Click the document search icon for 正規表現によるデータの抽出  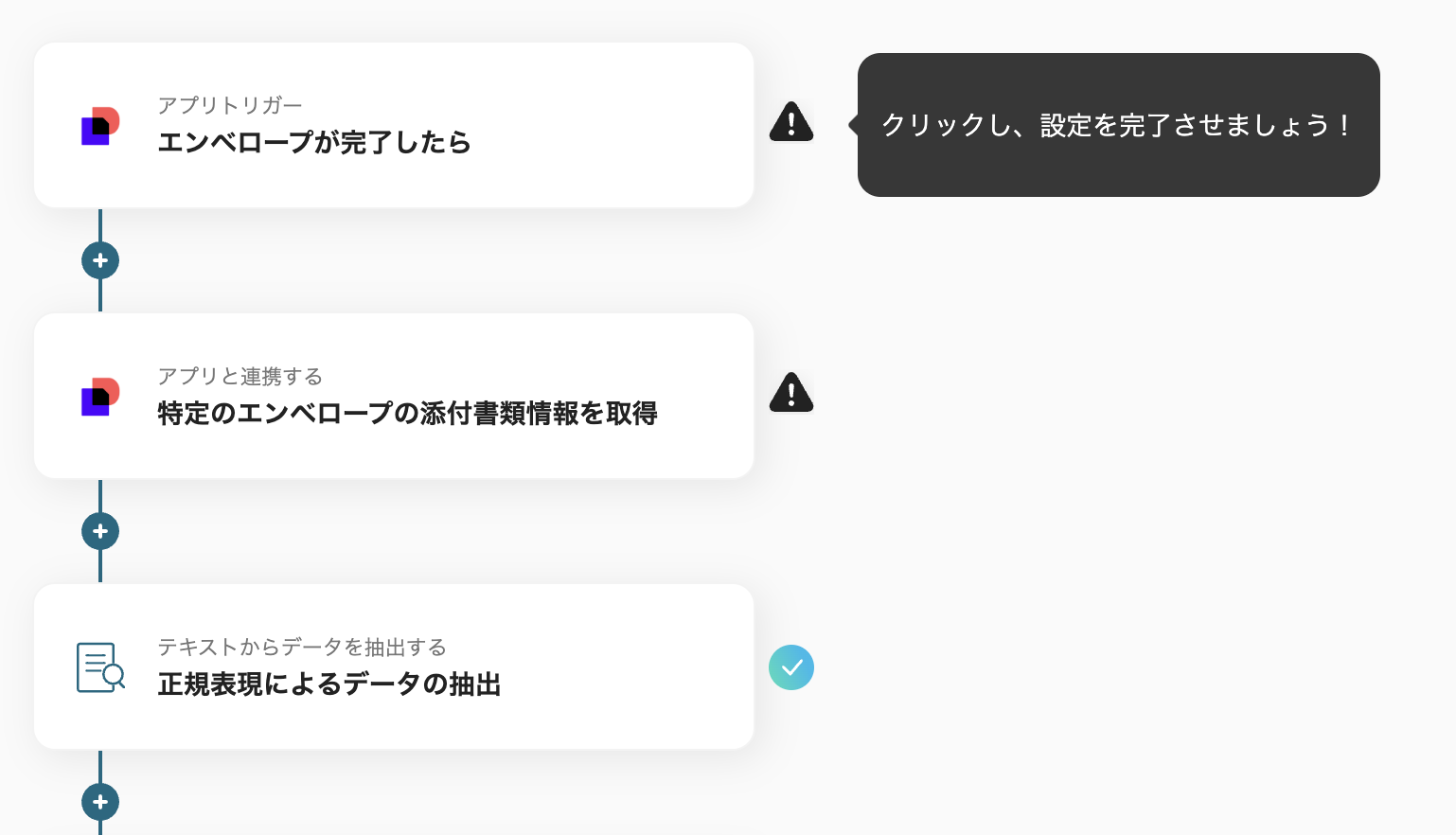tap(100, 667)
